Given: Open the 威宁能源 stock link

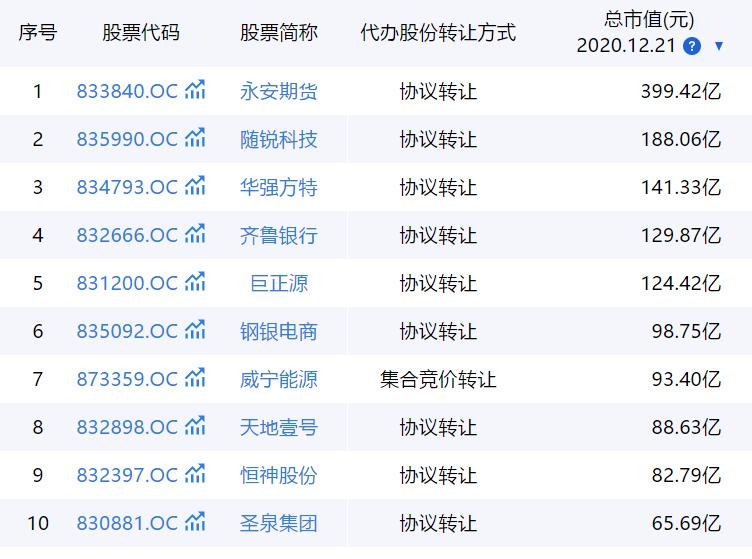Looking at the screenshot, I should [x=279, y=379].
